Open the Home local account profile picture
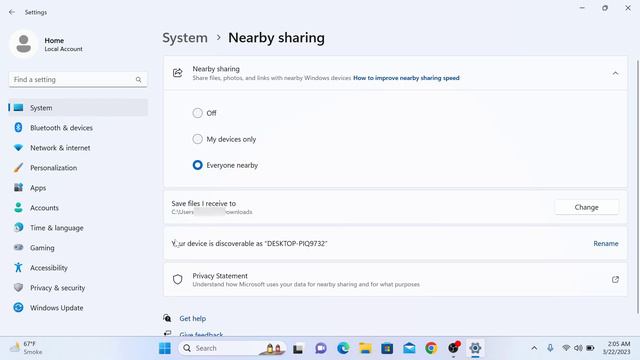This screenshot has width=640, height=360. pyautogui.click(x=24, y=44)
